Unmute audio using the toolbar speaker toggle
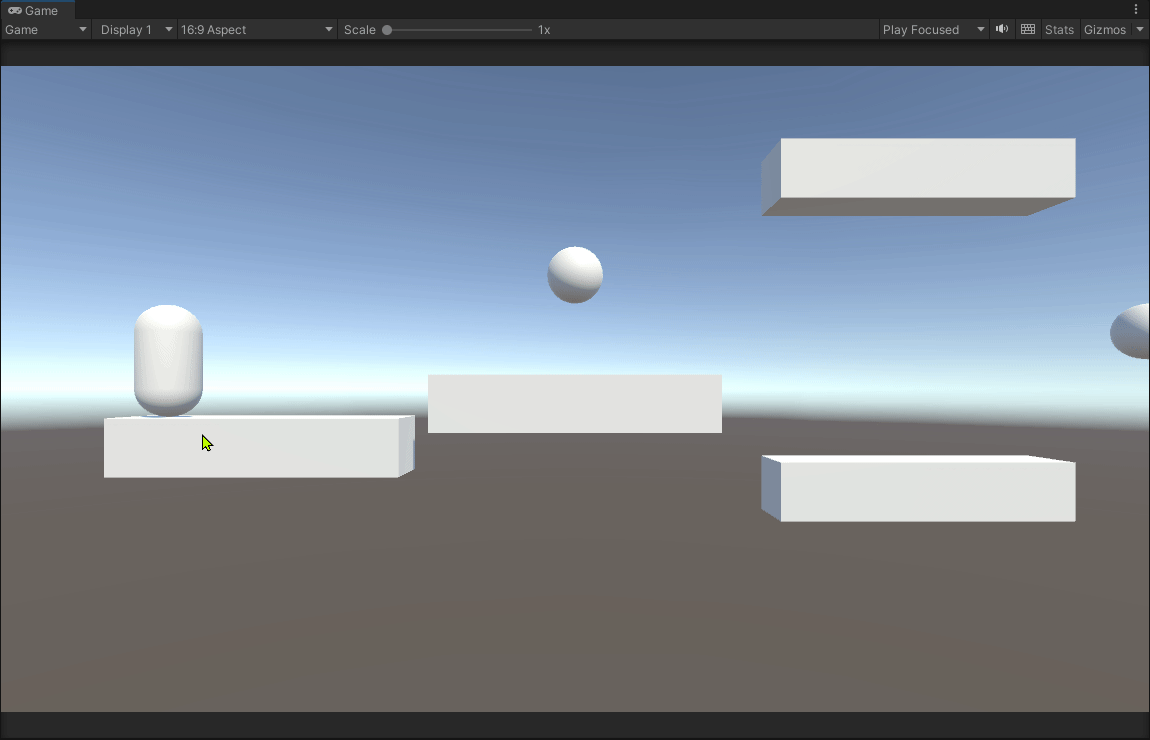 (1001, 29)
